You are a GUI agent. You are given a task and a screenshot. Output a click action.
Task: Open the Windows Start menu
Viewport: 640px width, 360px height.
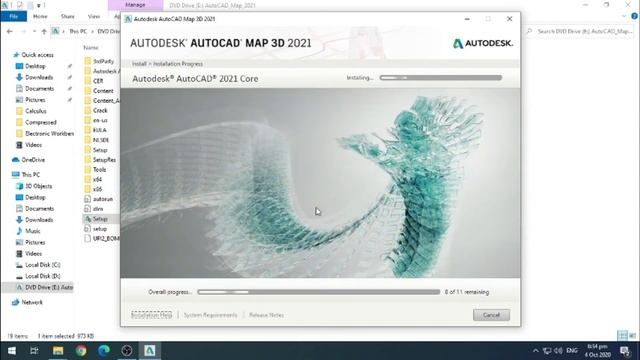11,351
